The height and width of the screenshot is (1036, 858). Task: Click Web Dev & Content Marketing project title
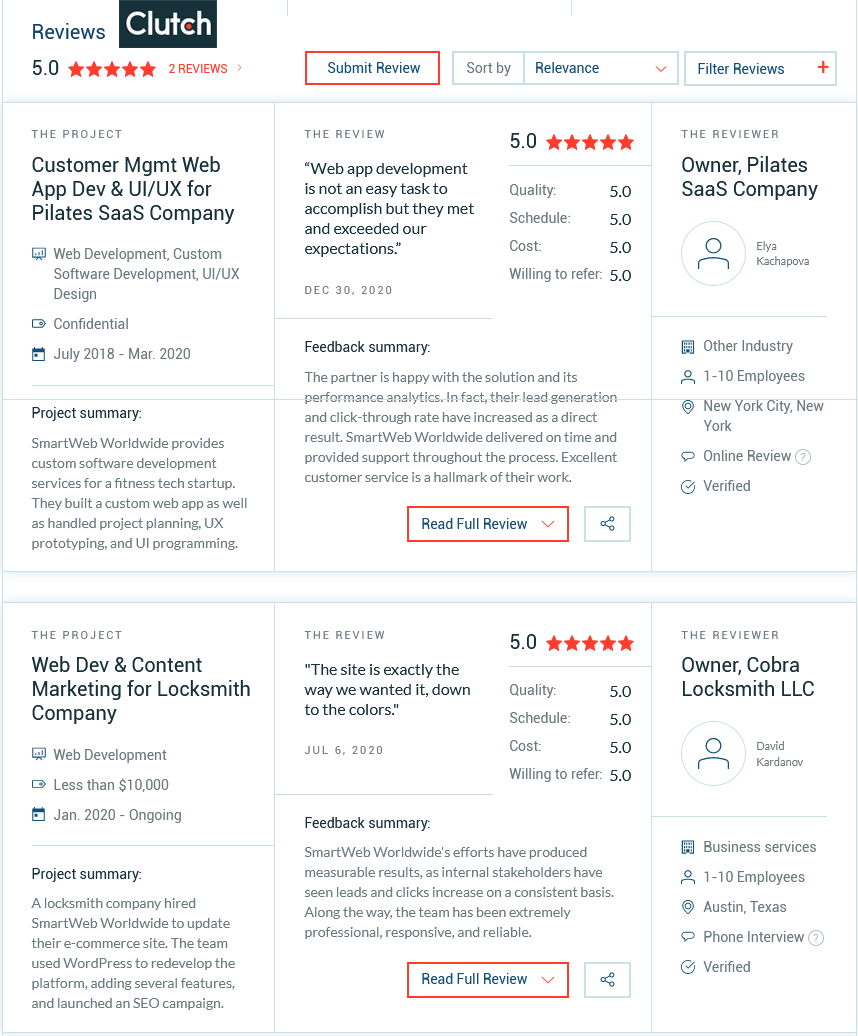click(141, 689)
